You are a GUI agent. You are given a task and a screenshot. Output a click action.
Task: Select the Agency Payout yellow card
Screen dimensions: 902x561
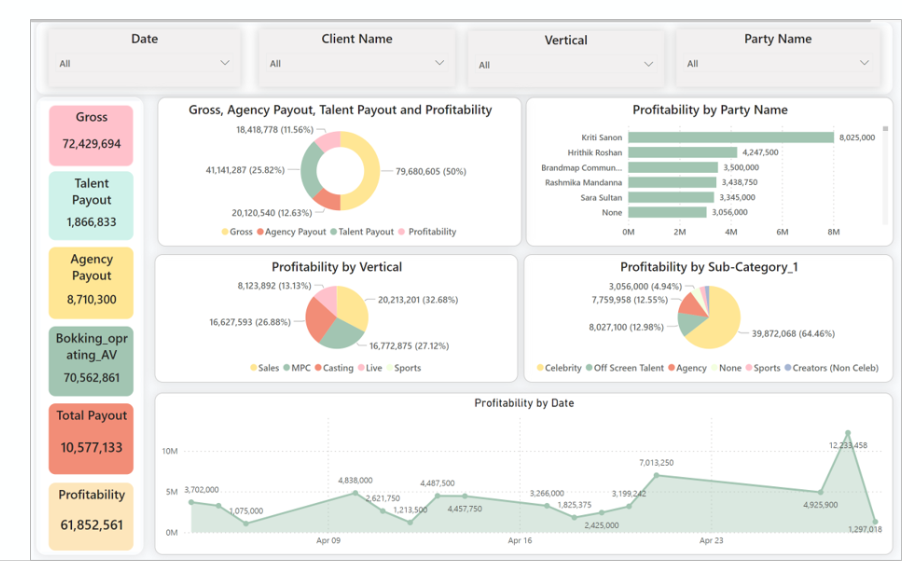(x=91, y=279)
